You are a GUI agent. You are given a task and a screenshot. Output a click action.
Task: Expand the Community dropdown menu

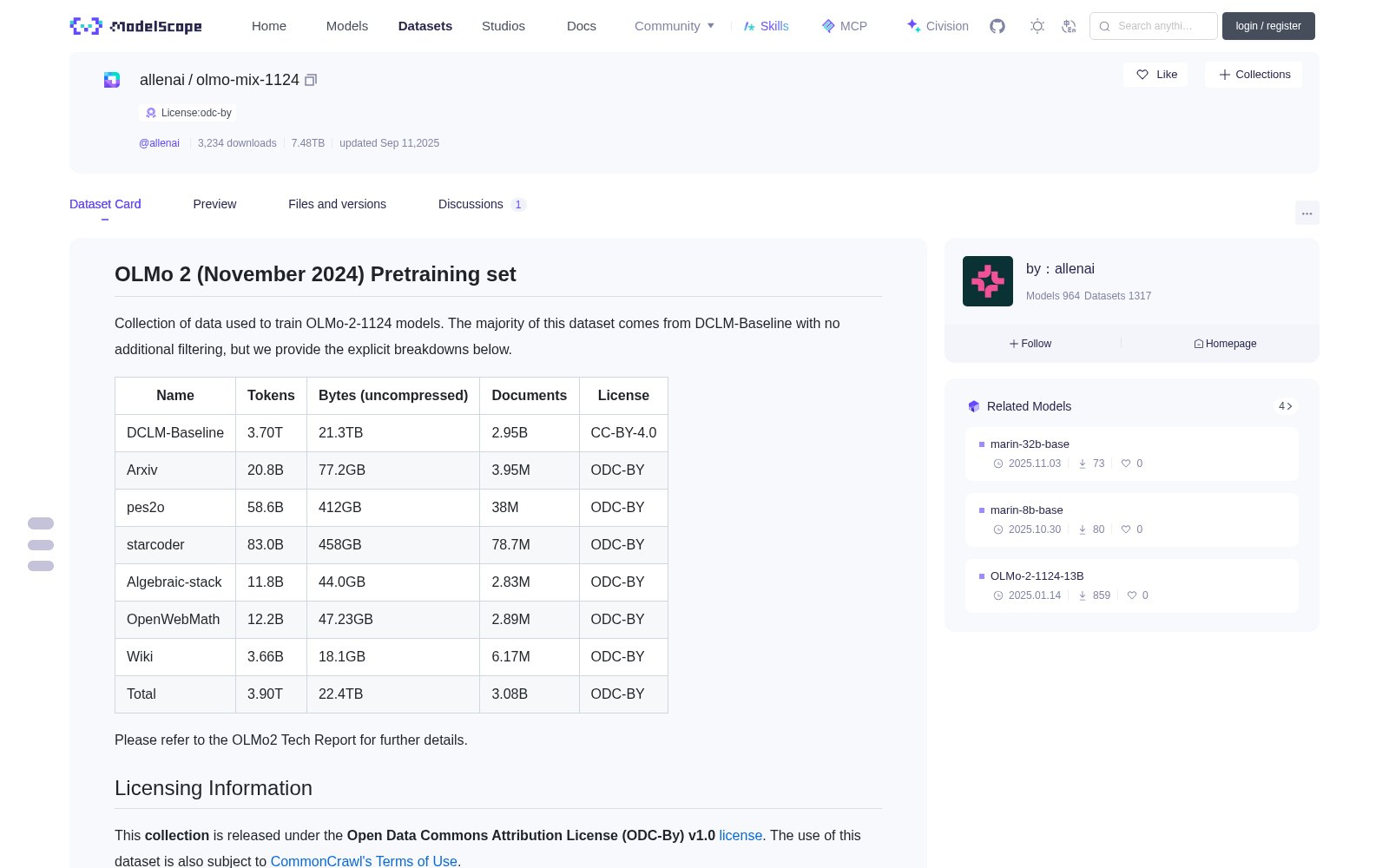pyautogui.click(x=675, y=26)
